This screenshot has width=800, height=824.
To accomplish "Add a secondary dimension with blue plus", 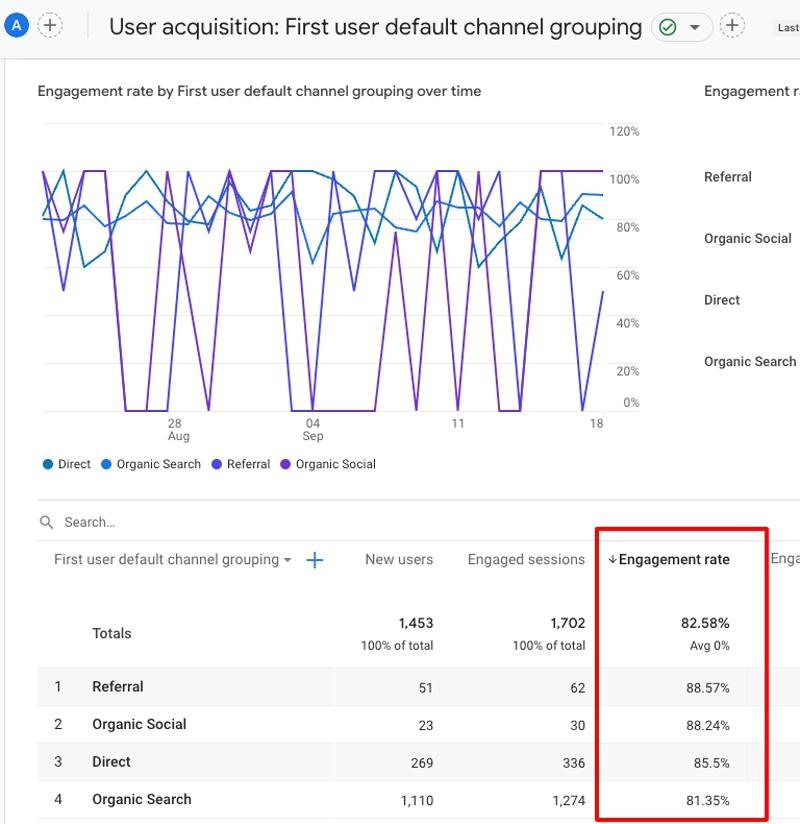I will [x=314, y=560].
